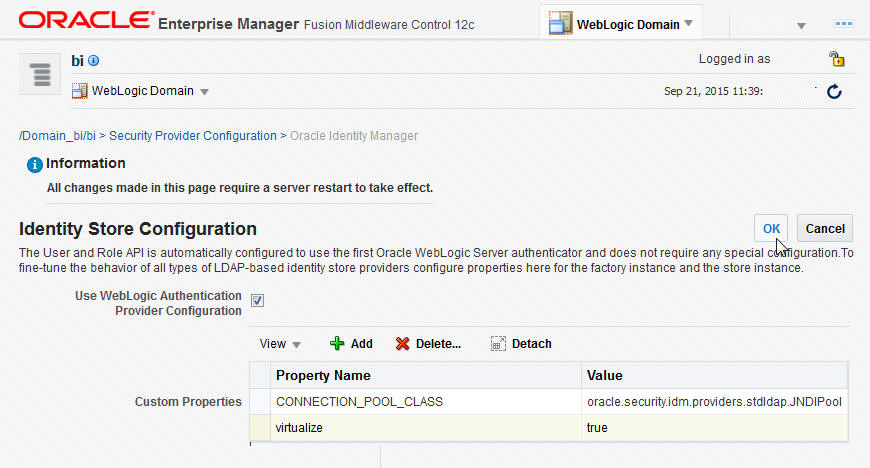Click the Detach table icon
This screenshot has width=870, height=468.
498,344
